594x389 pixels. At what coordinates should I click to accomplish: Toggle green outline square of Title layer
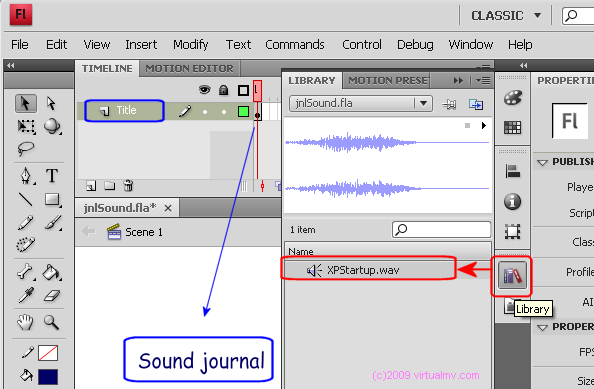tap(243, 111)
